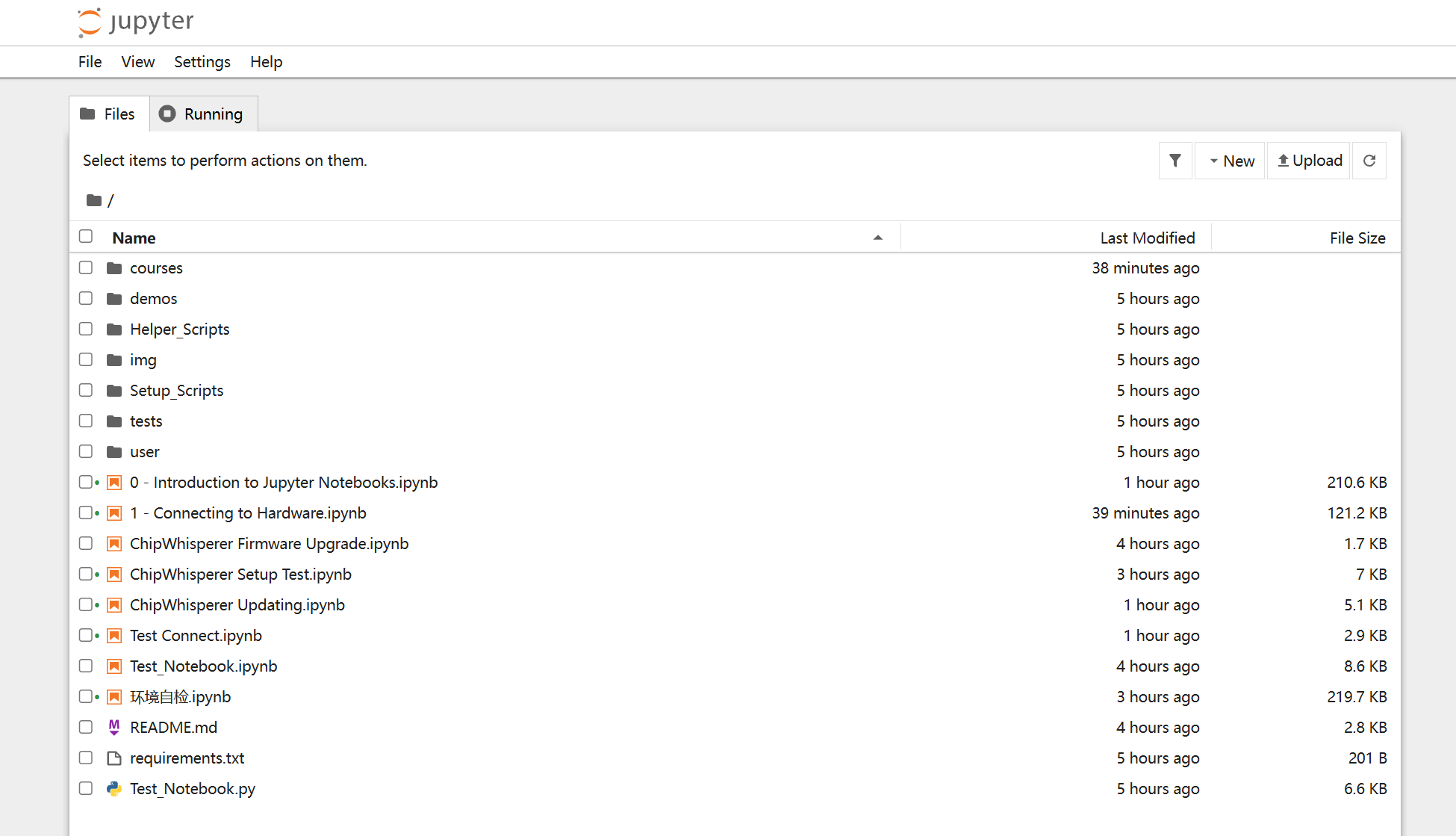Click the Setup_Scripts folder icon
The image size is (1456, 836).
pos(114,391)
